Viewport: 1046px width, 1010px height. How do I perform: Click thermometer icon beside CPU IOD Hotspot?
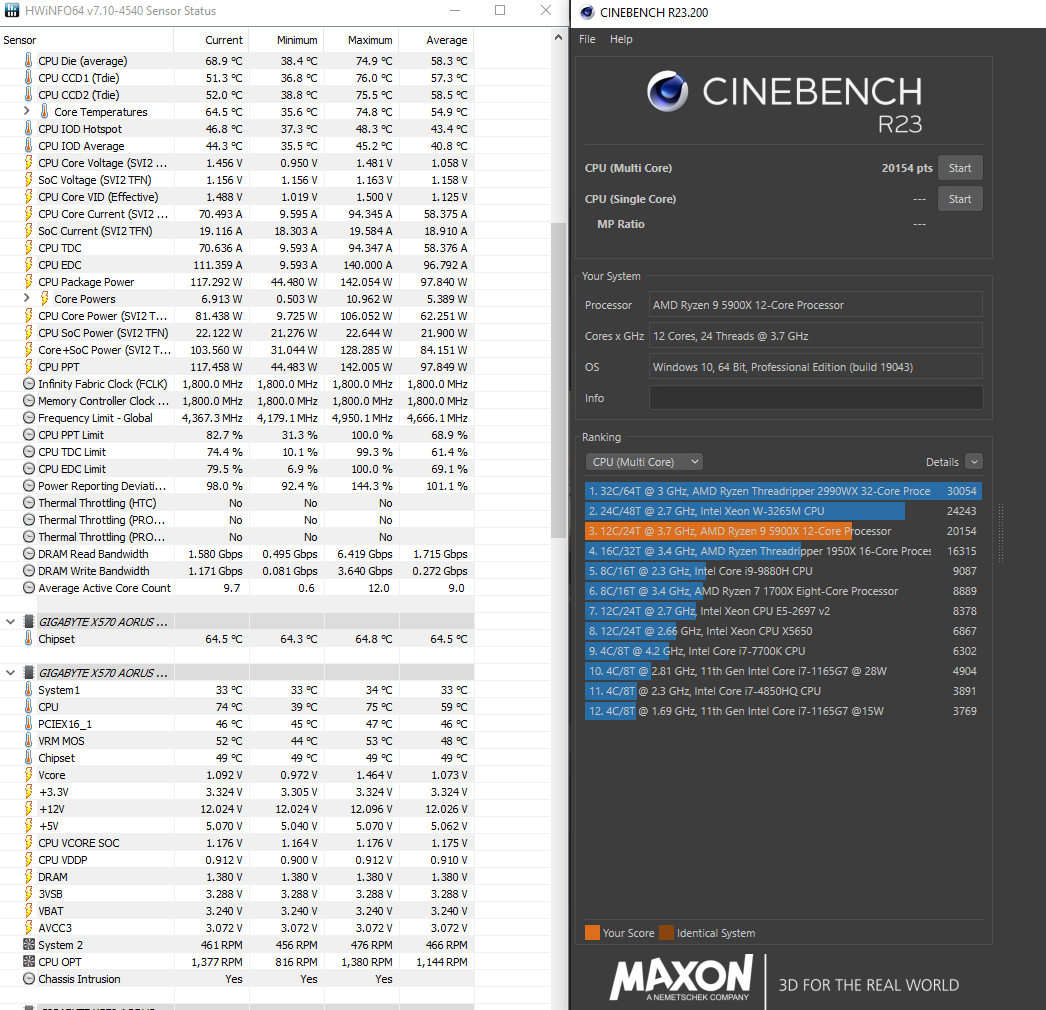pyautogui.click(x=28, y=129)
